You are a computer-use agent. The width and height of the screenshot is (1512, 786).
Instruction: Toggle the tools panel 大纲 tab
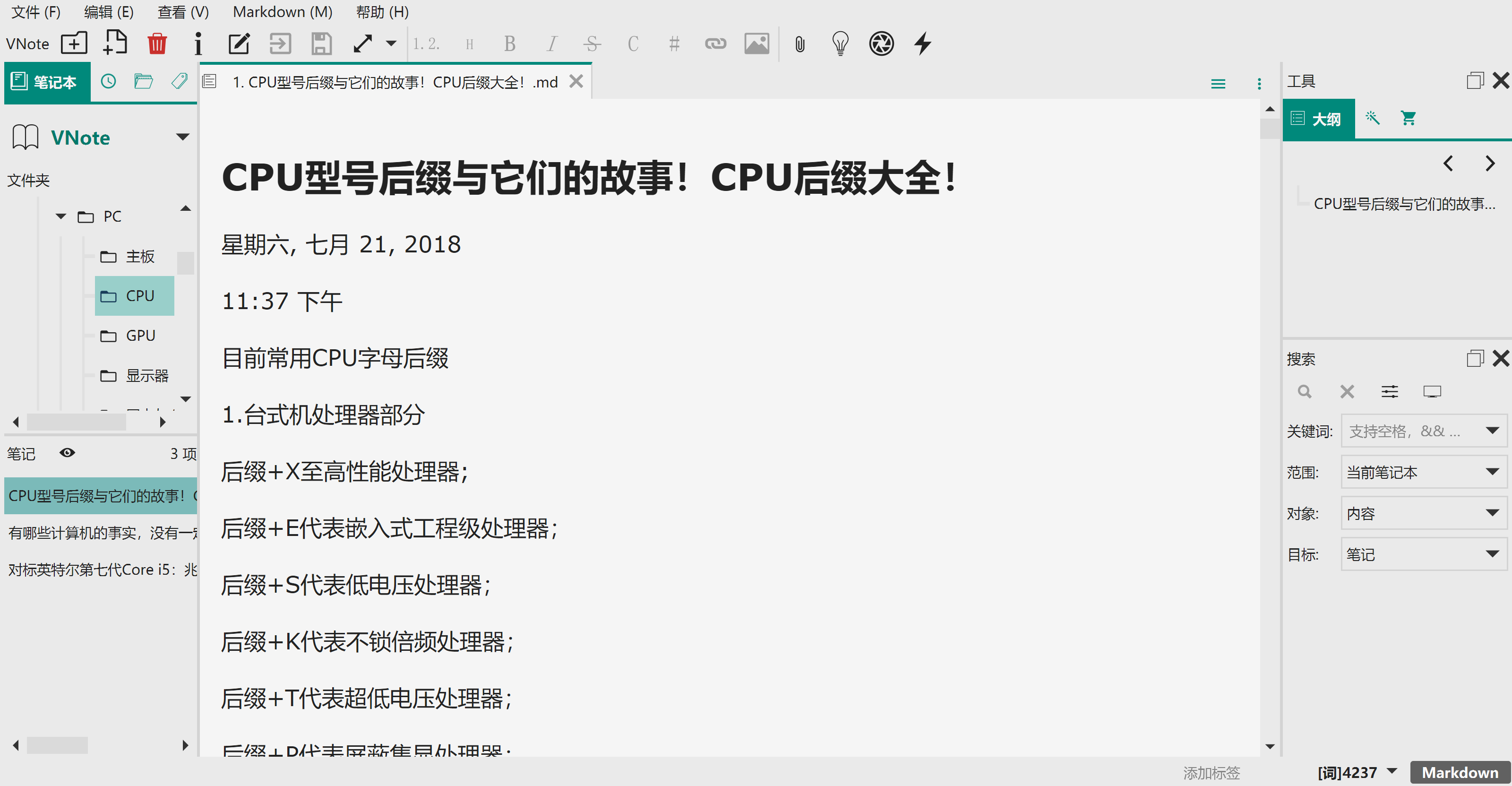(x=1318, y=119)
